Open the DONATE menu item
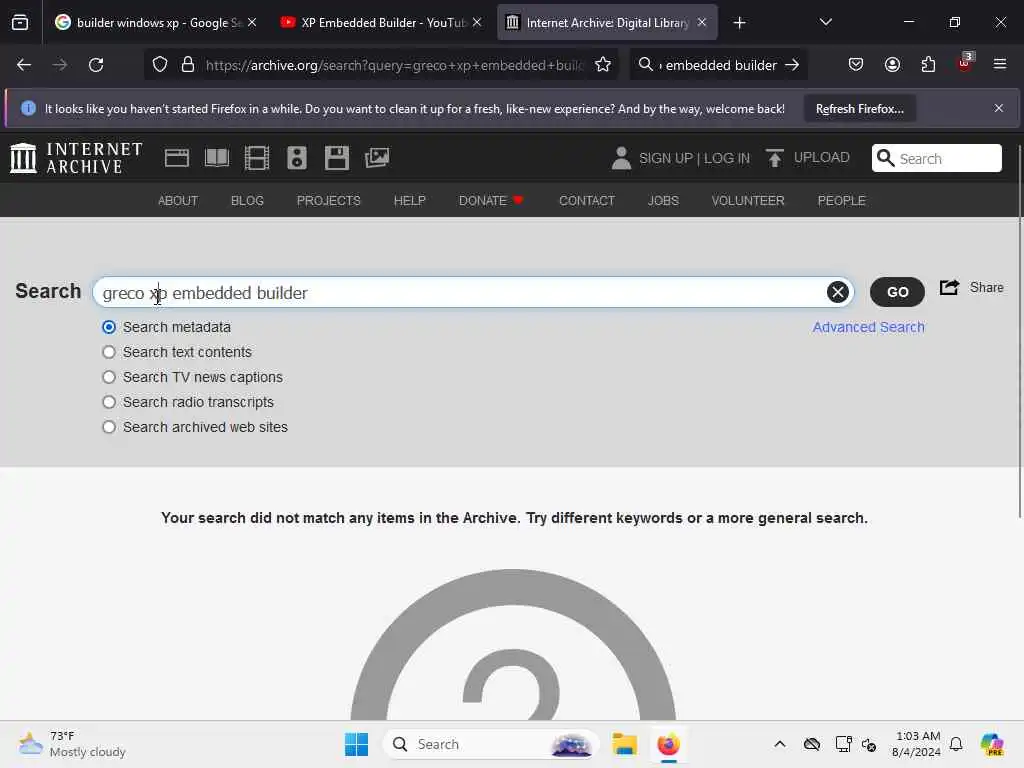This screenshot has height=768, width=1024. [490, 200]
